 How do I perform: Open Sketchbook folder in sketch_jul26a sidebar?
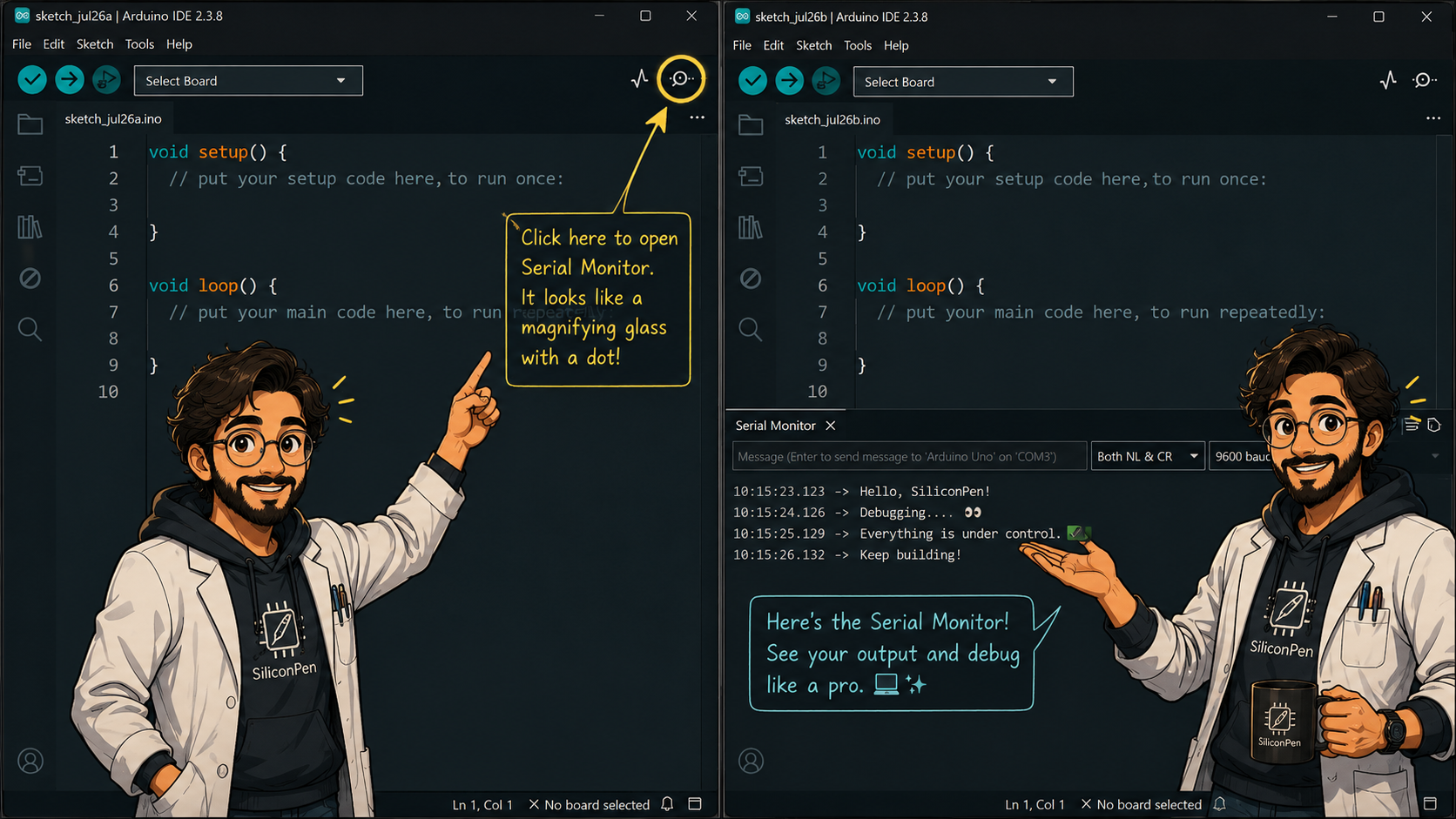[x=30, y=124]
